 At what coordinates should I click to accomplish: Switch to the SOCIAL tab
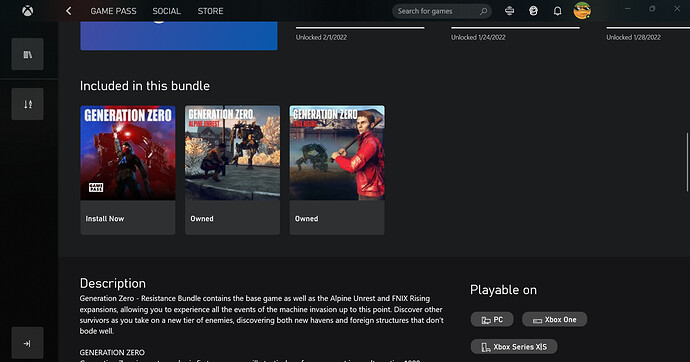pyautogui.click(x=166, y=11)
